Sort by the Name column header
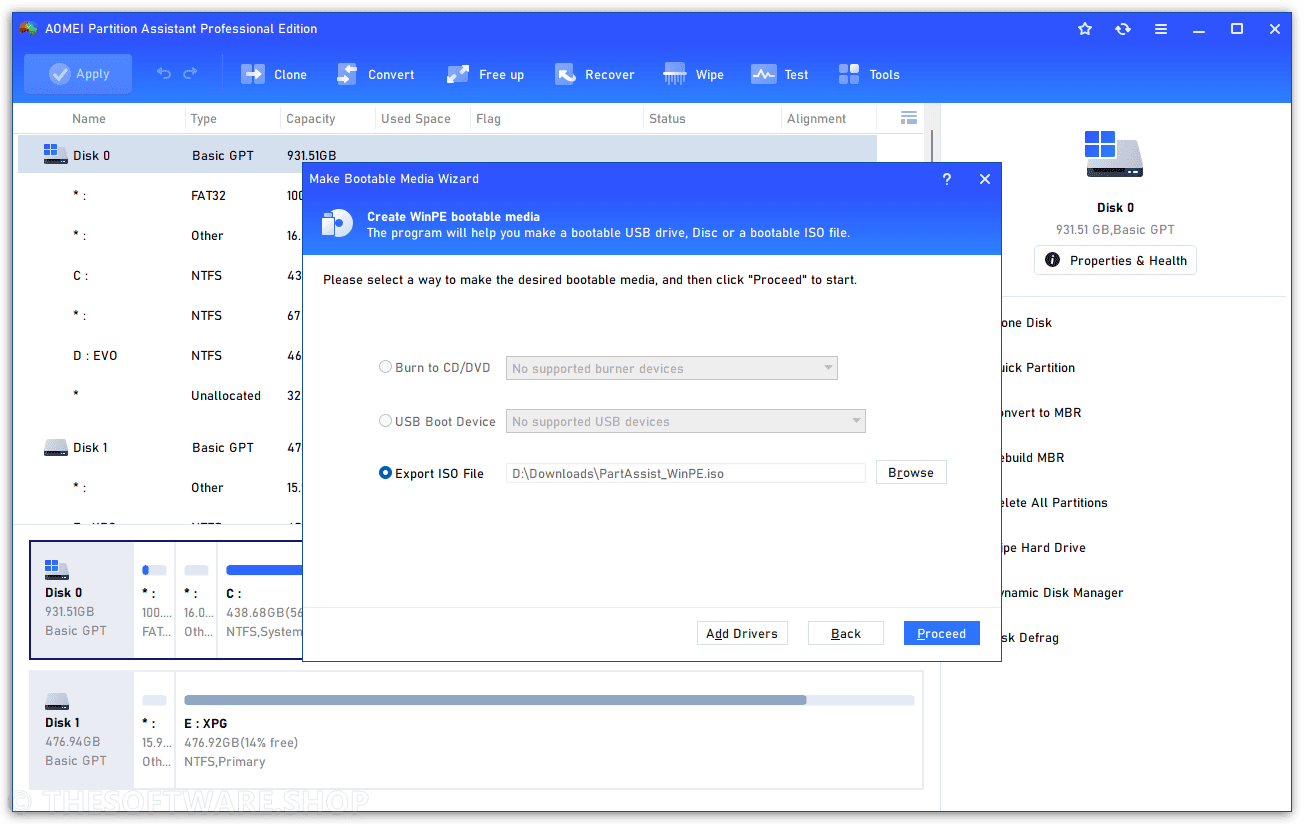Viewport: 1304px width, 824px height. 89,118
